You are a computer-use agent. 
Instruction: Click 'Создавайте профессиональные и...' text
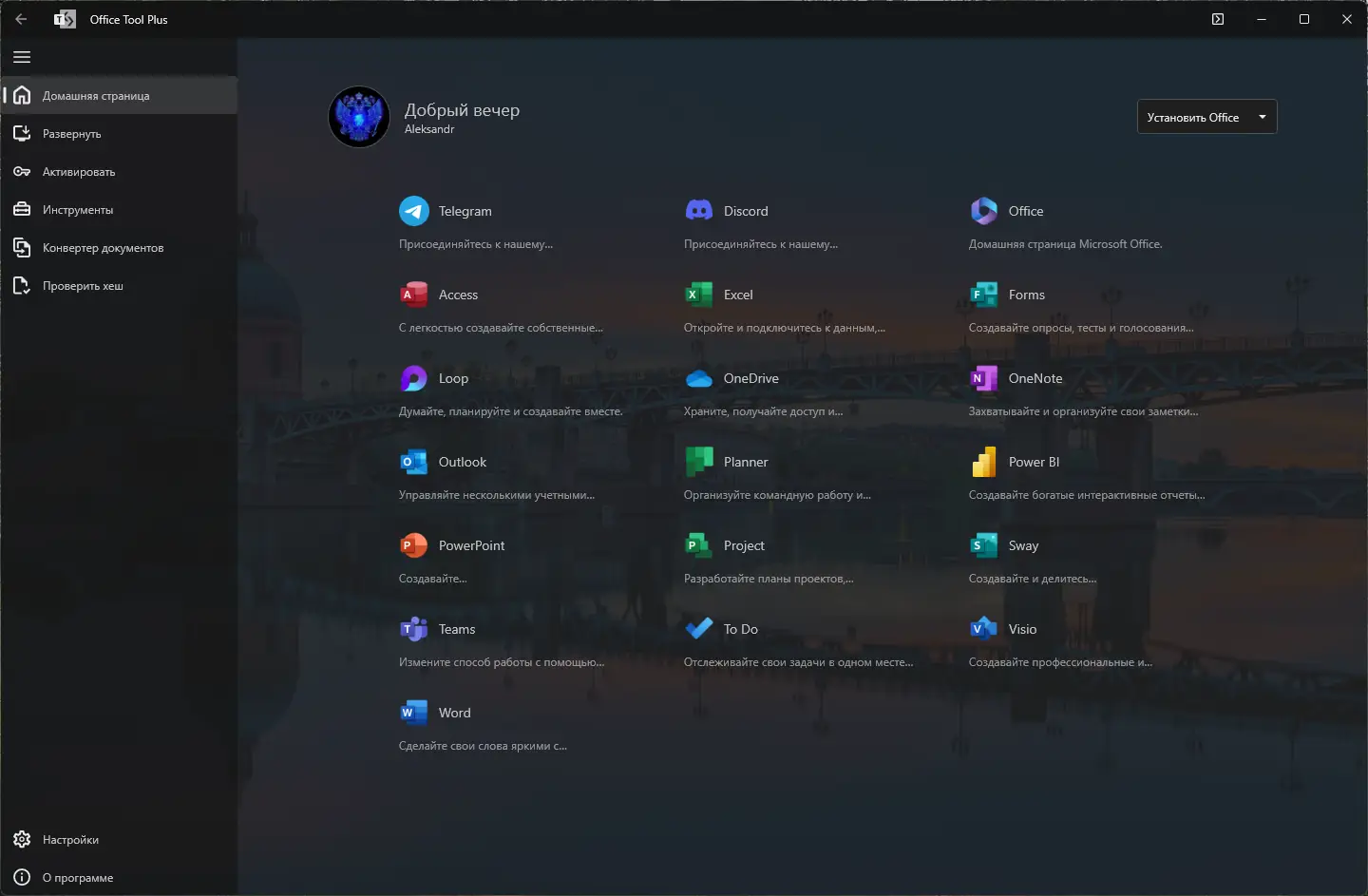click(x=1060, y=662)
